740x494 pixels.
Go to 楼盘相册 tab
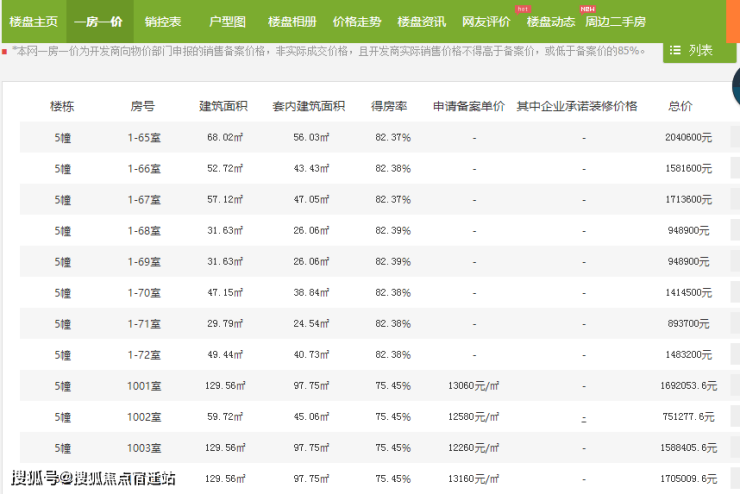[292, 22]
